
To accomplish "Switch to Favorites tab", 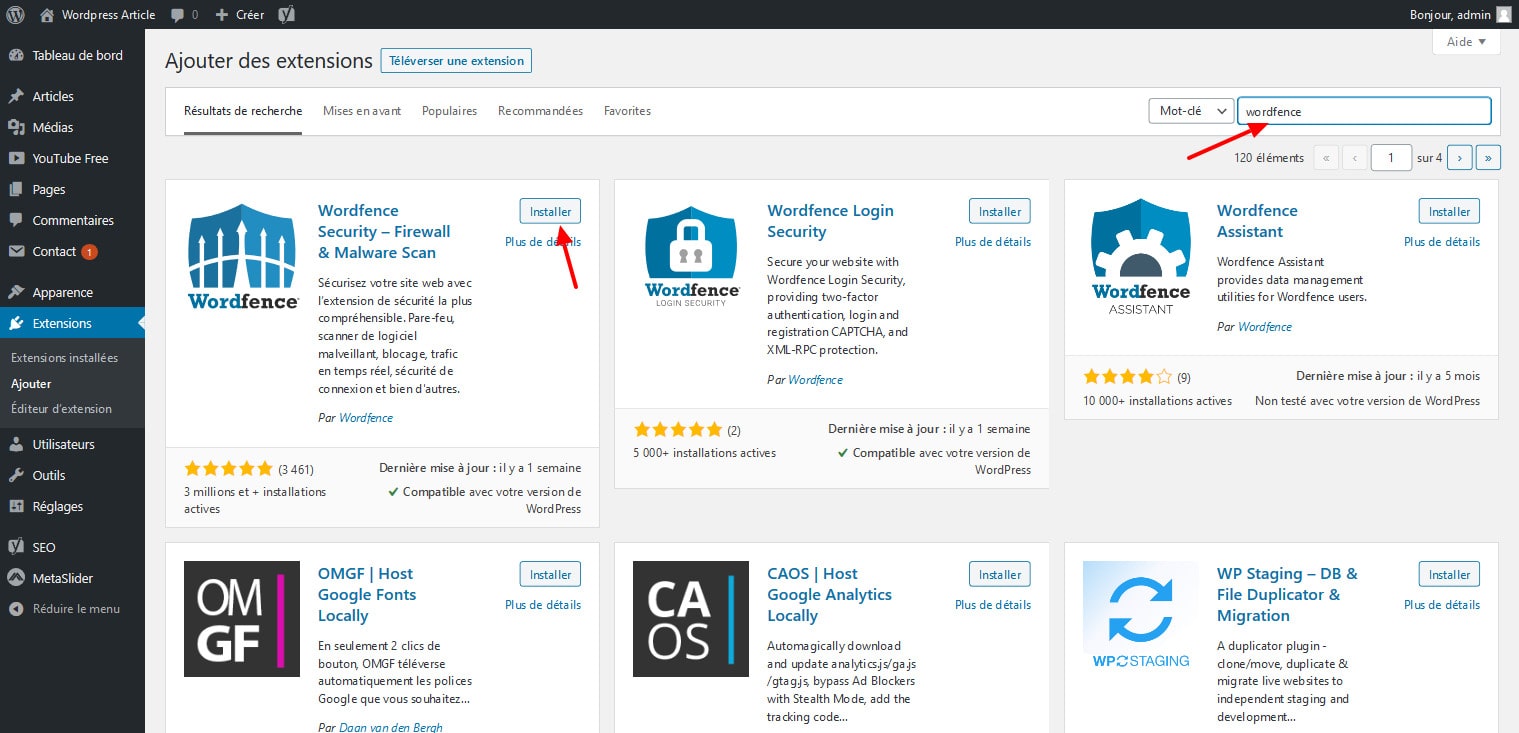I will click(x=627, y=111).
